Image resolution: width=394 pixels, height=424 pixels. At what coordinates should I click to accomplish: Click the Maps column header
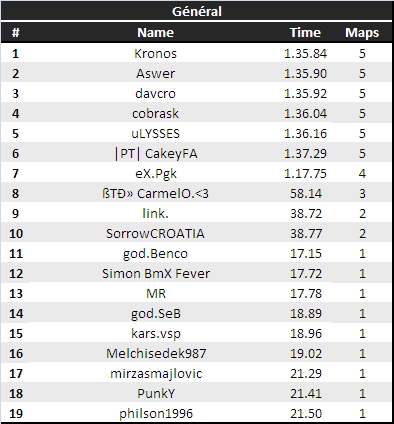[362, 33]
